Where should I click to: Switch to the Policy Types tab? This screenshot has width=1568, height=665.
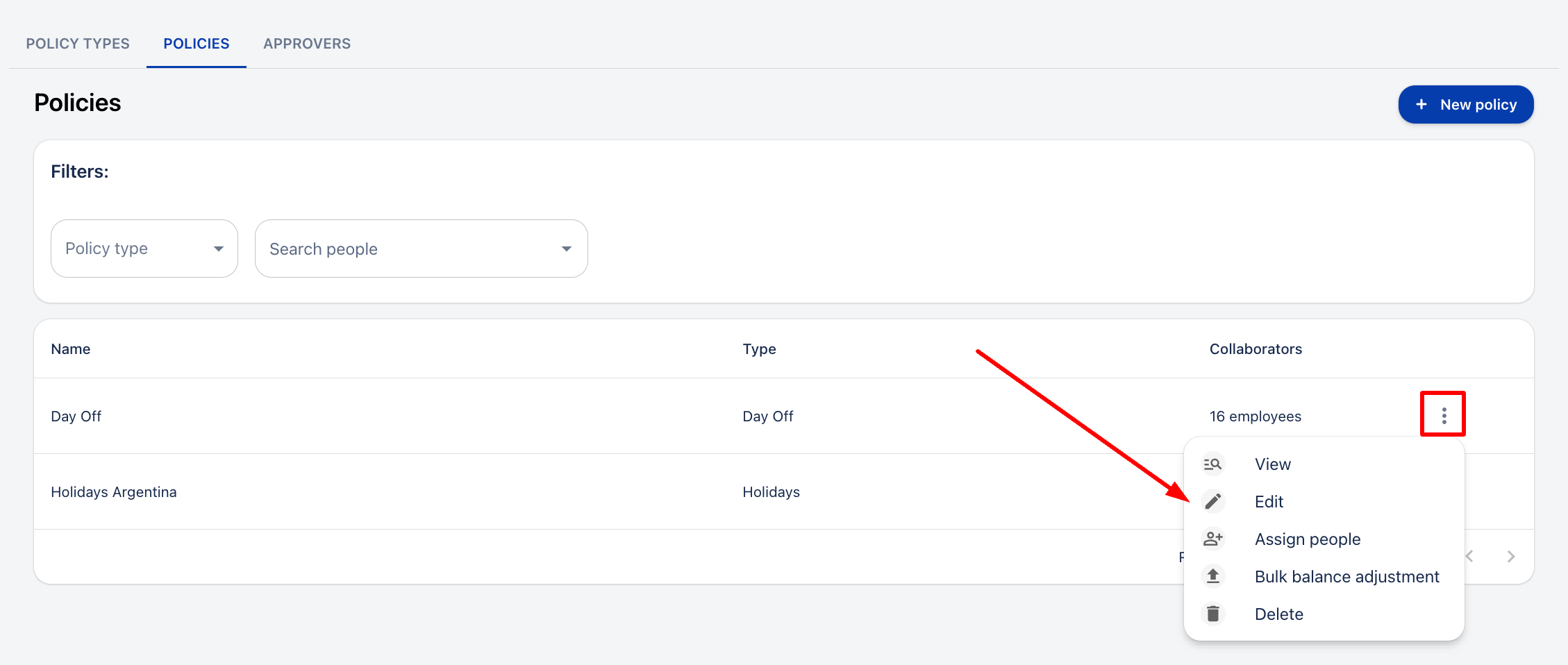coord(78,44)
